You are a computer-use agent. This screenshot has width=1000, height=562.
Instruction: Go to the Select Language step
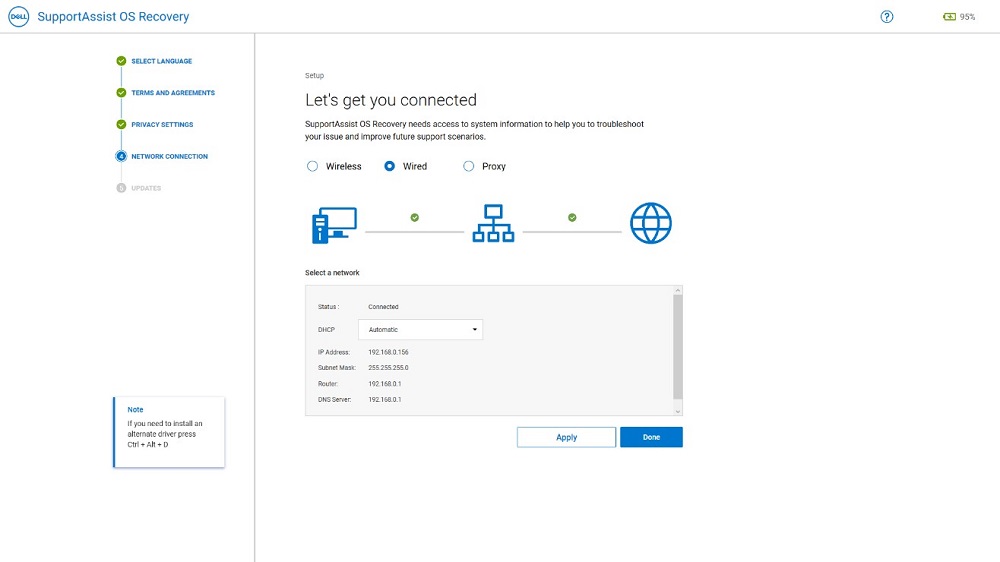tap(161, 61)
